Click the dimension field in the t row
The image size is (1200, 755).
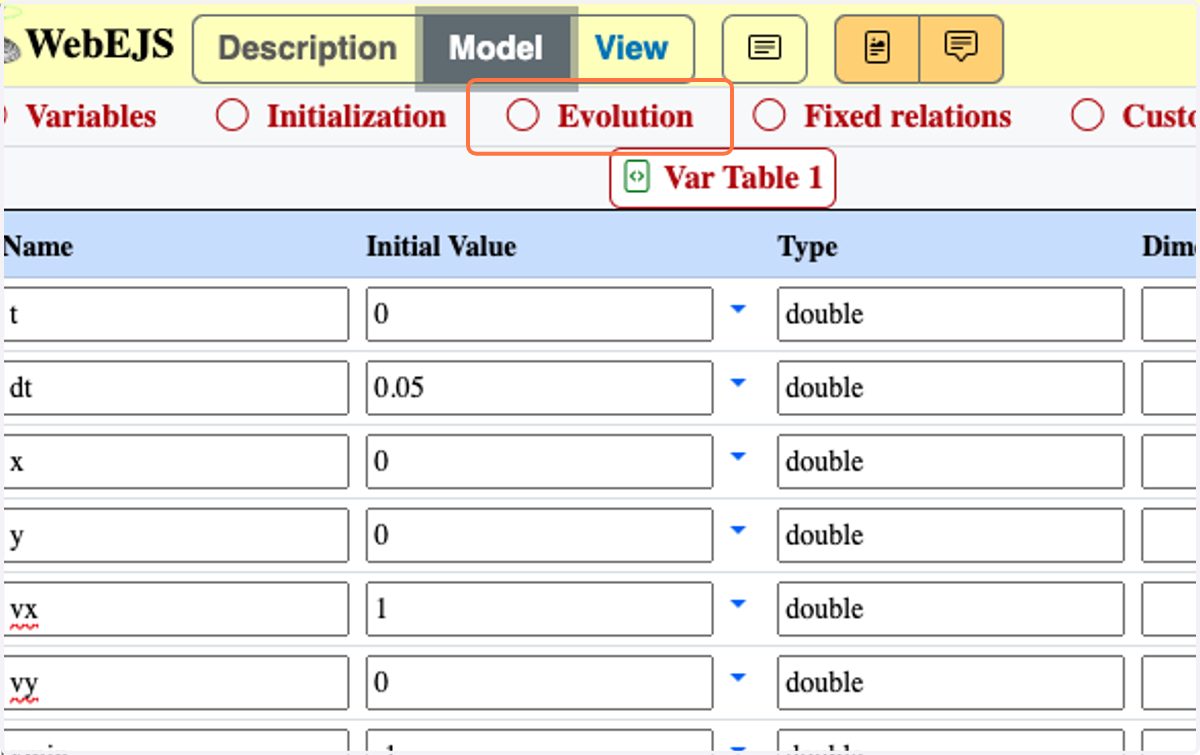coord(1170,314)
